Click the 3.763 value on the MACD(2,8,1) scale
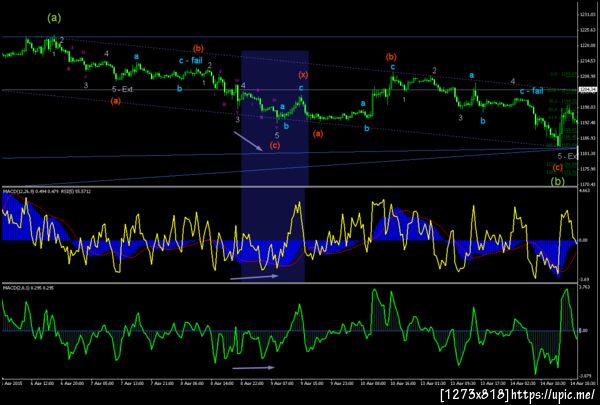 pyautogui.click(x=584, y=286)
